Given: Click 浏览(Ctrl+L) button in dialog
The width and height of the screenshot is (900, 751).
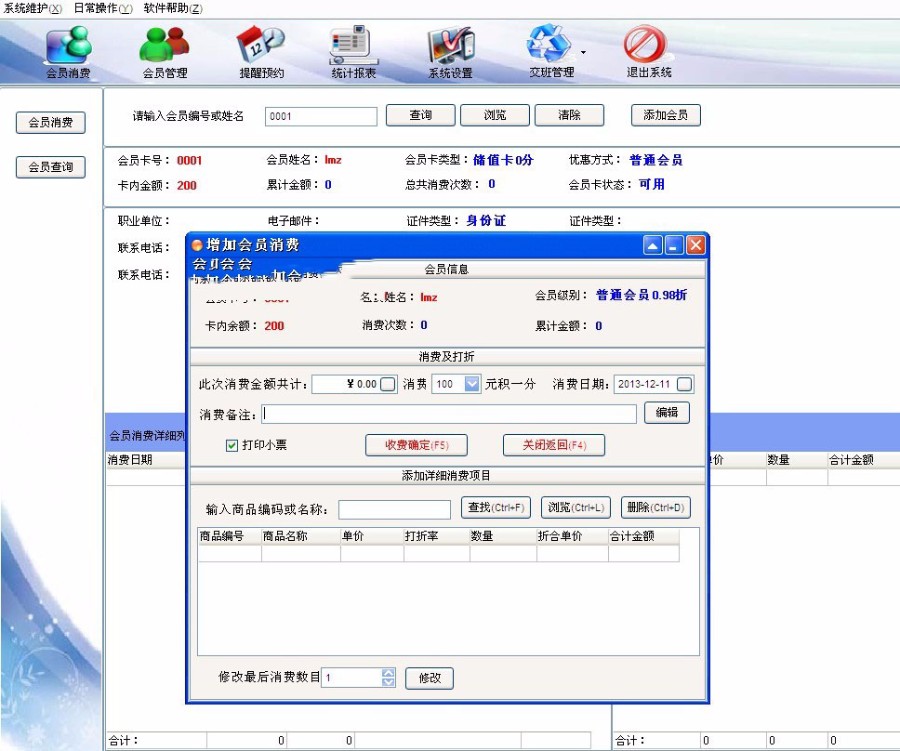Looking at the screenshot, I should tap(576, 508).
